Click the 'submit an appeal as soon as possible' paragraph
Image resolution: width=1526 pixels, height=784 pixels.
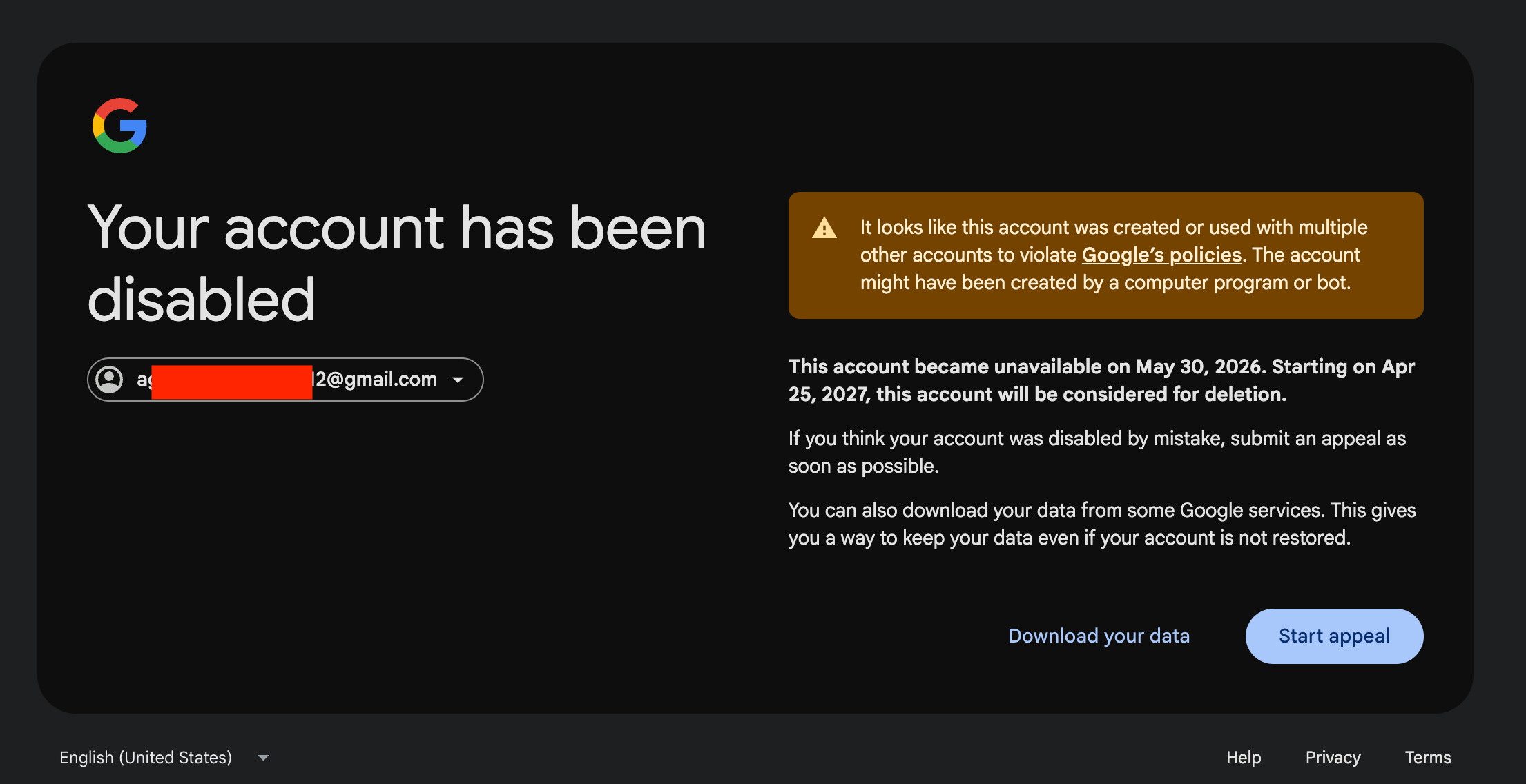coord(1097,452)
